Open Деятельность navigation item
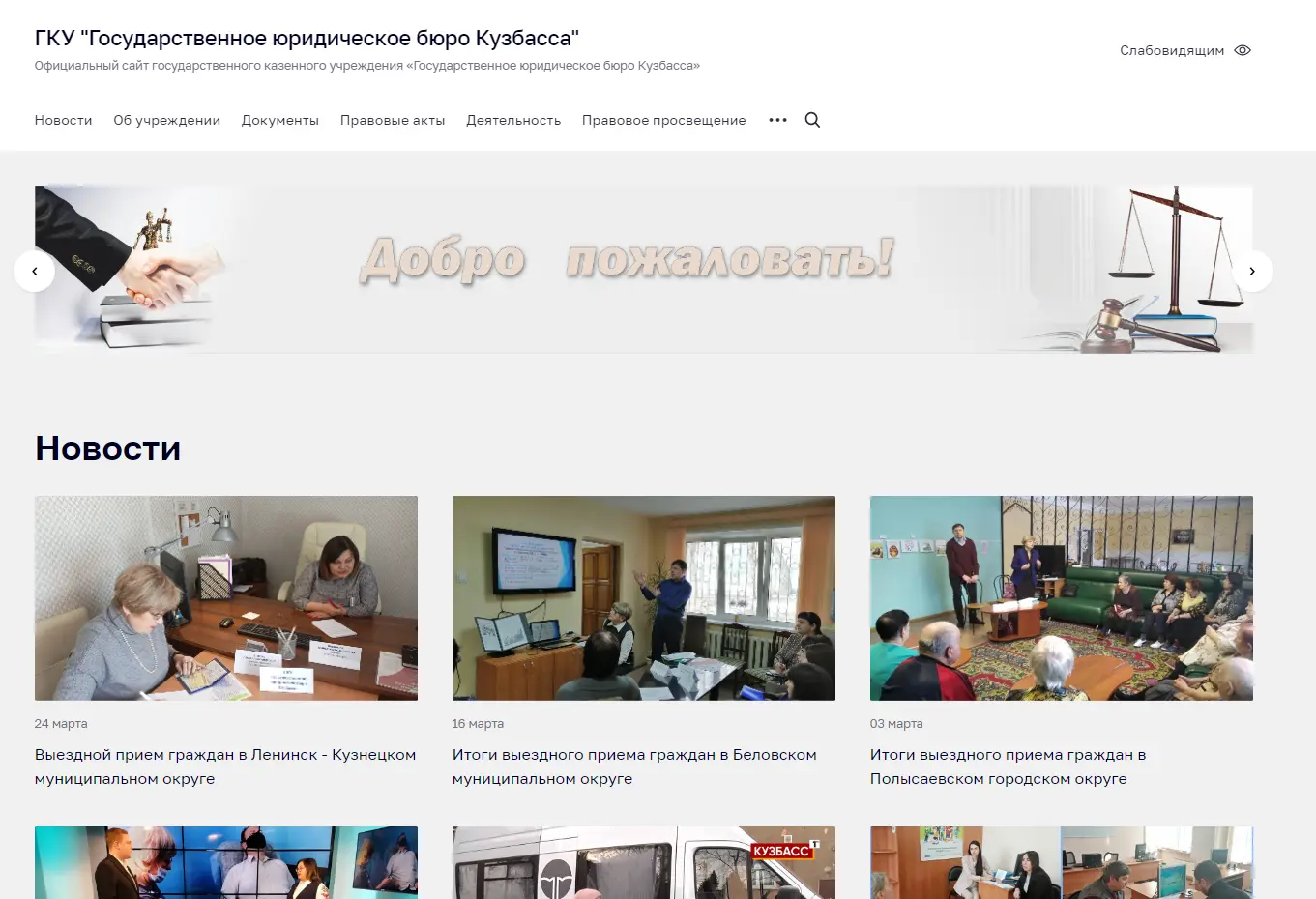The height and width of the screenshot is (899, 1316). coord(513,120)
